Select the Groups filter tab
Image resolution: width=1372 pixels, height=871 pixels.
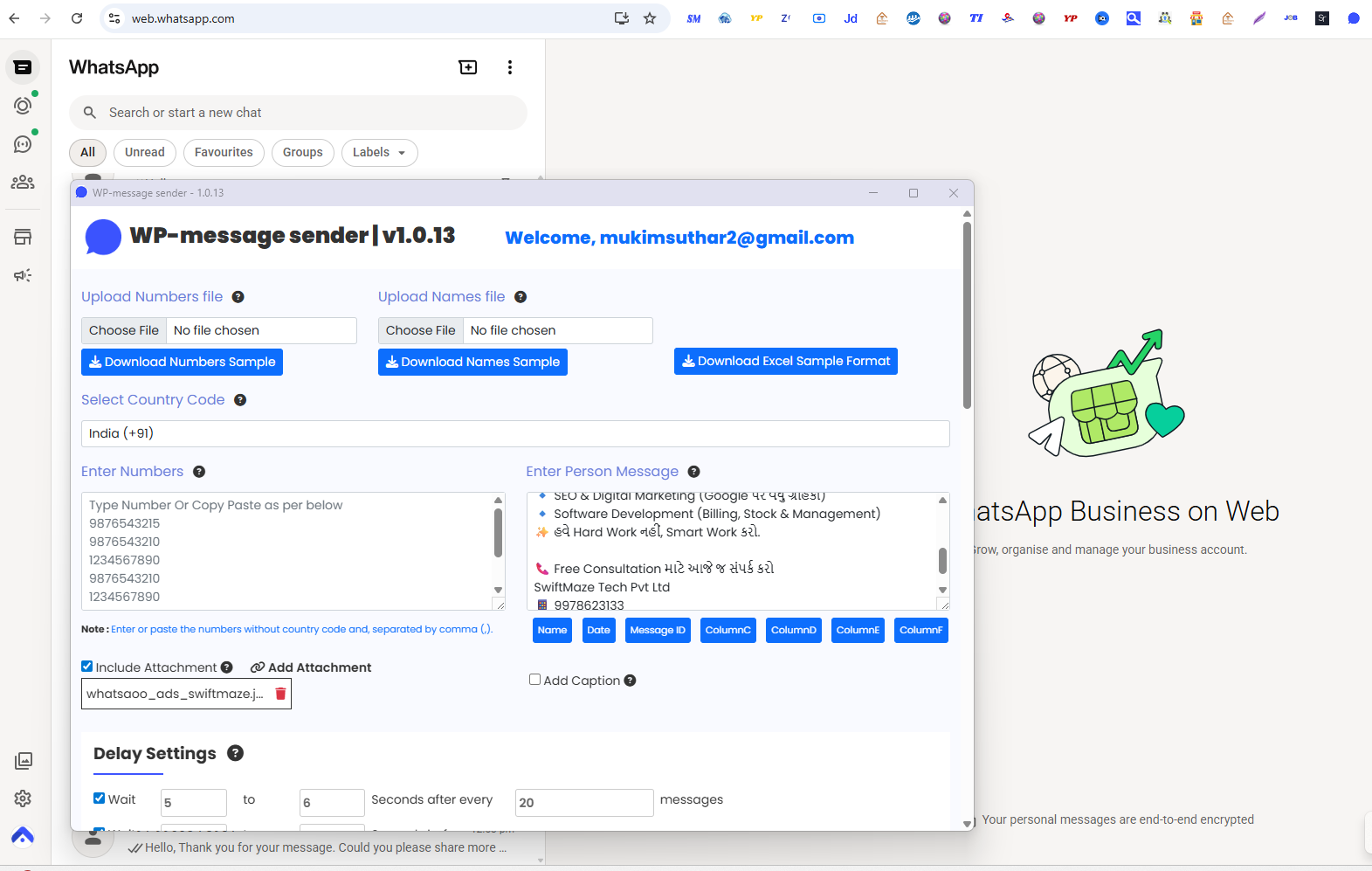(302, 152)
